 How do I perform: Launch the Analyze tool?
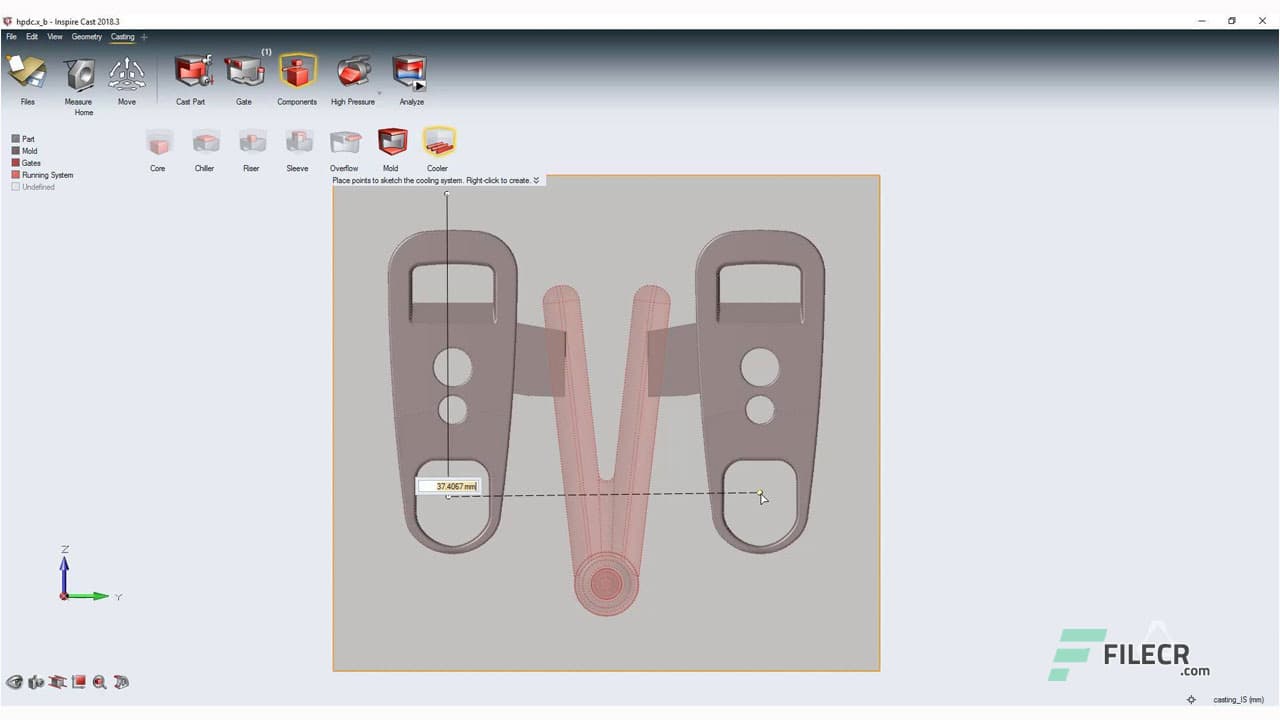click(410, 73)
